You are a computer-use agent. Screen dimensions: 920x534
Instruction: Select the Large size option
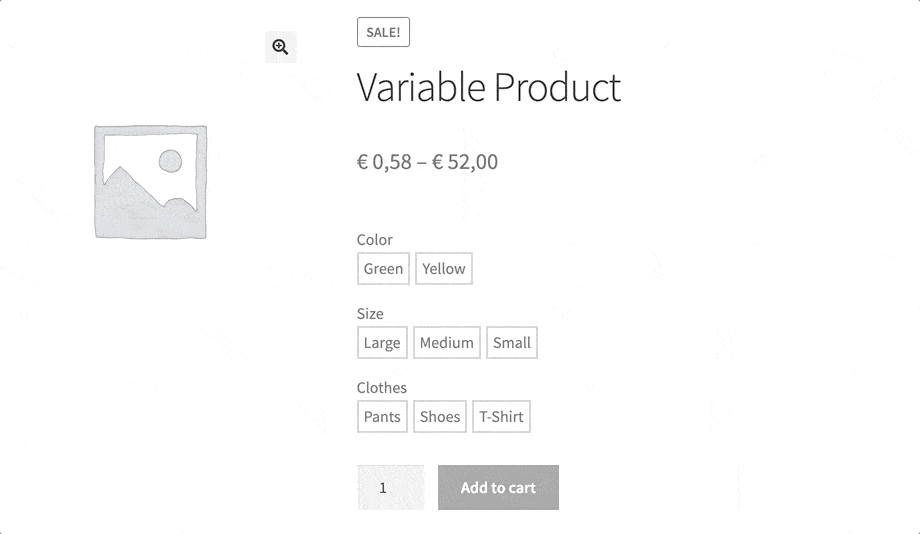pyautogui.click(x=382, y=343)
